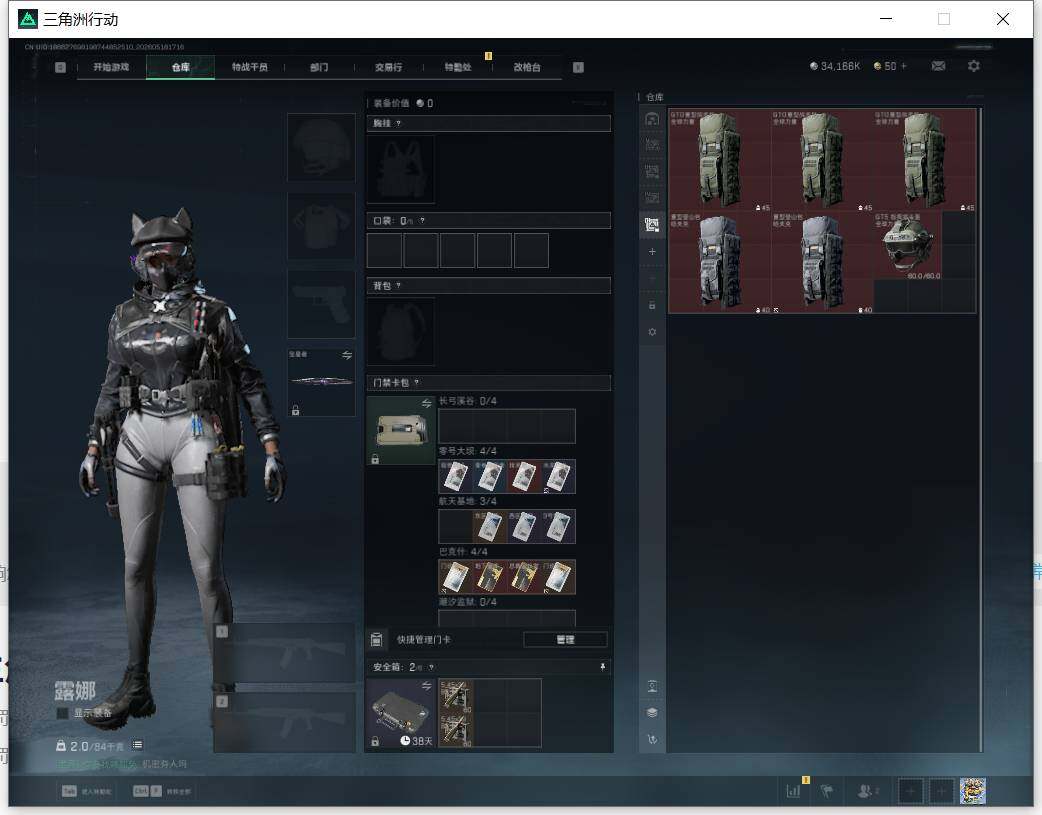1042x815 pixels.
Task: Select the first empty pocket slot
Action: coord(384,250)
